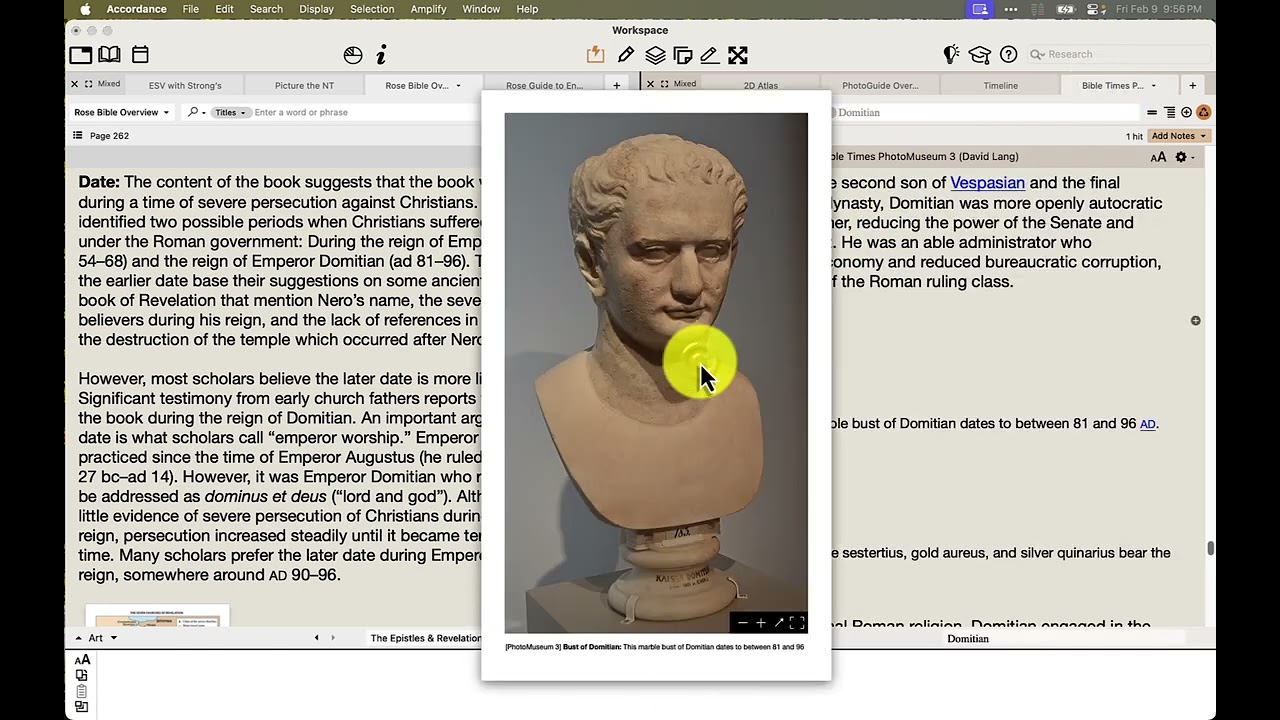Image resolution: width=1280 pixels, height=720 pixels.
Task: Click the orange recycle triangle icon
Action: point(1204,113)
